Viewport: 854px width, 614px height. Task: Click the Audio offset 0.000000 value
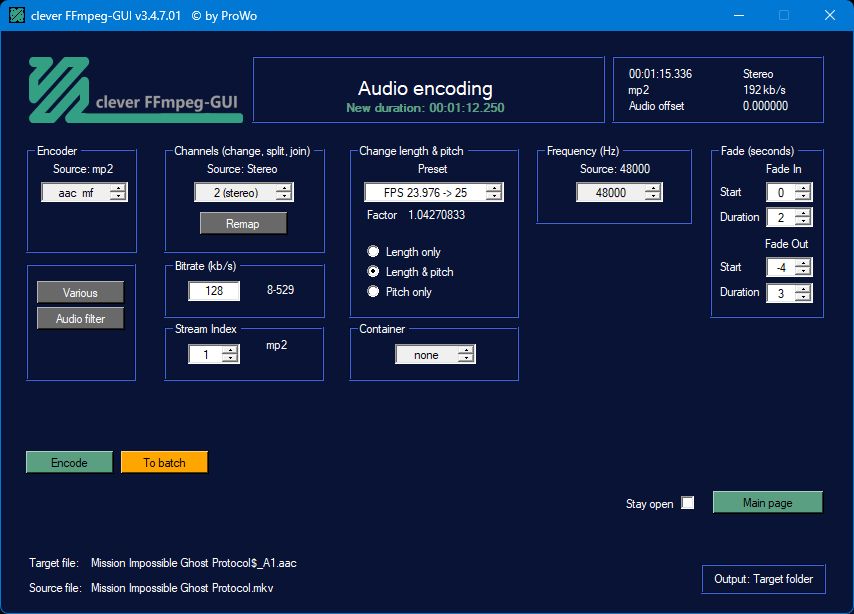[765, 106]
